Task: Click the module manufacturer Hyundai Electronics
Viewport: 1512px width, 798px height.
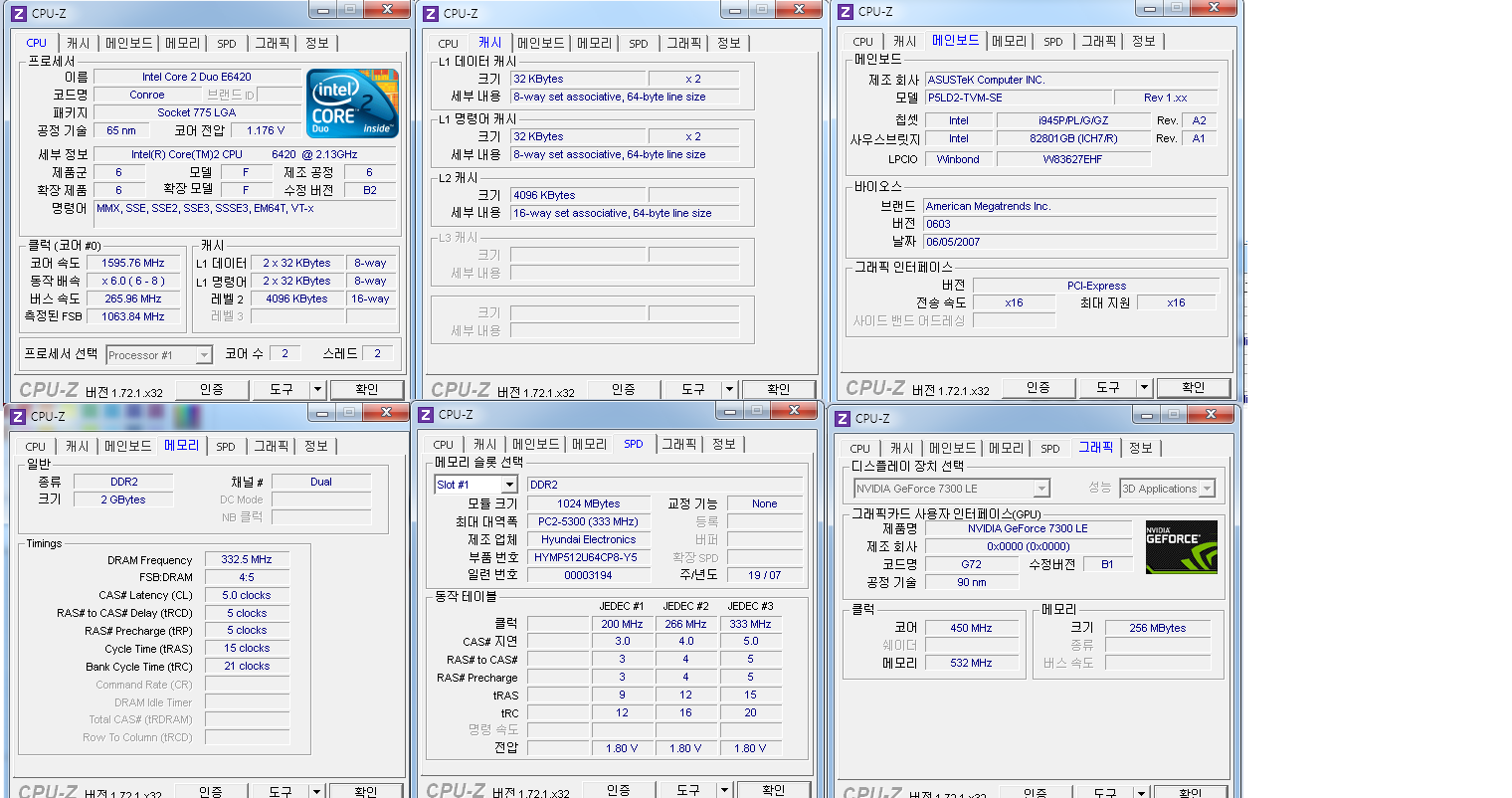Action: (589, 539)
